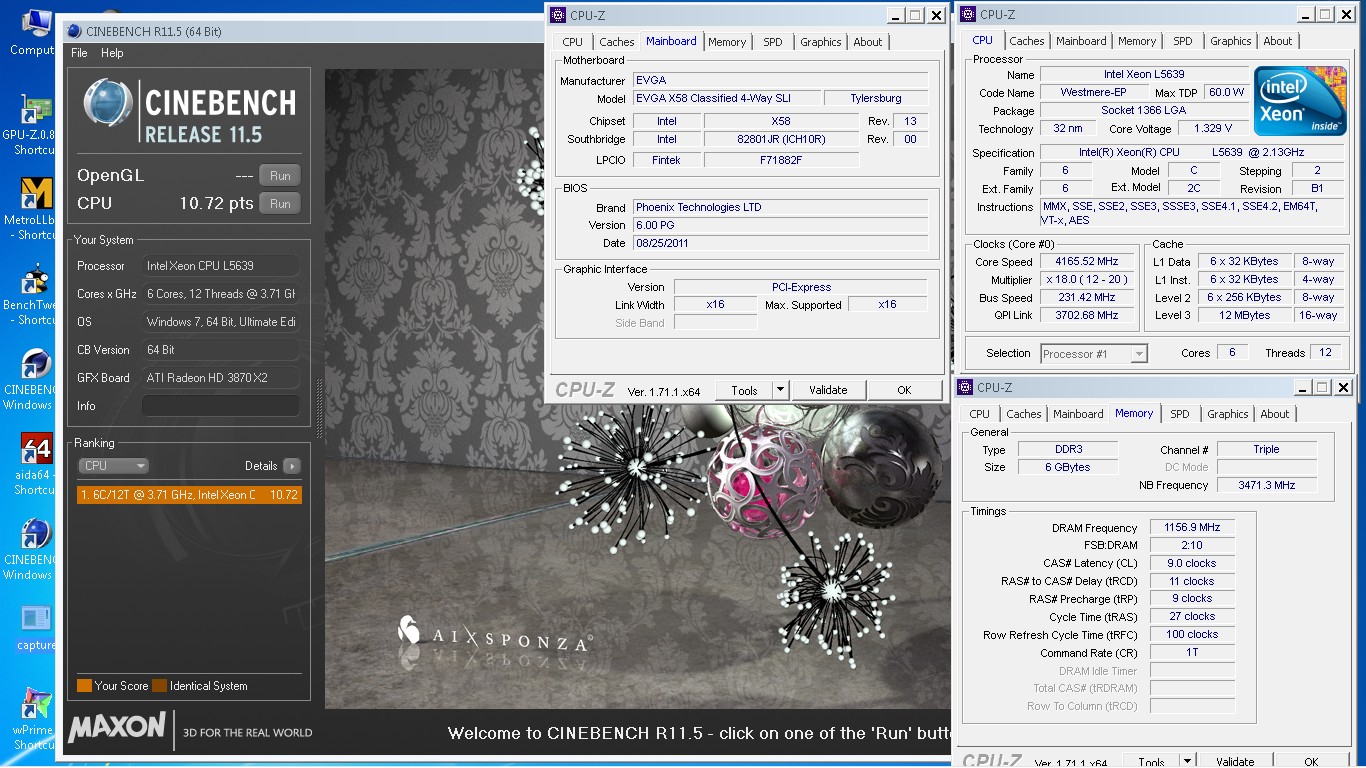This screenshot has height=768, width=1366.
Task: Run the CPU benchmark
Action: (x=280, y=204)
